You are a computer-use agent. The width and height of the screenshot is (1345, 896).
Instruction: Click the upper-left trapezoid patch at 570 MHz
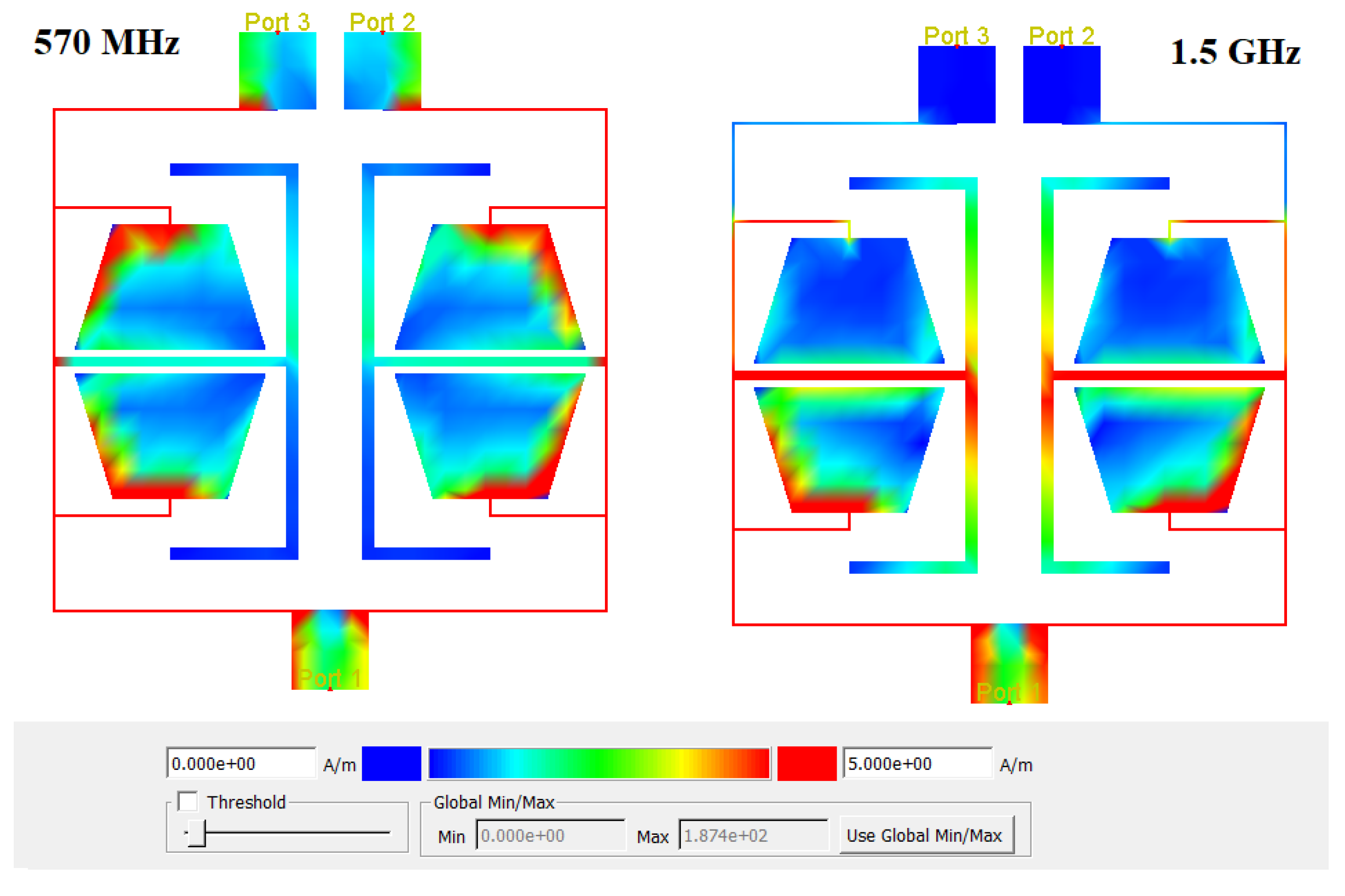[x=170, y=287]
